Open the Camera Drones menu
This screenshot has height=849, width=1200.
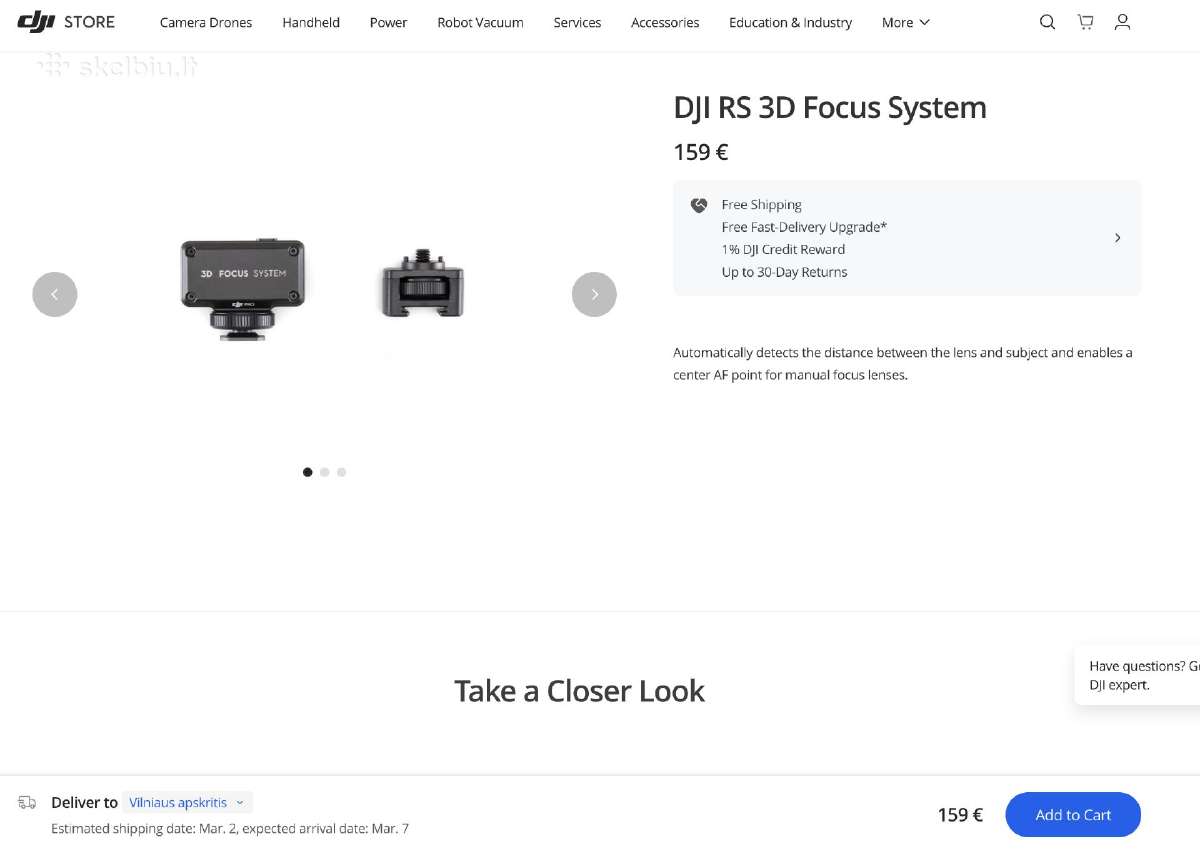click(206, 22)
